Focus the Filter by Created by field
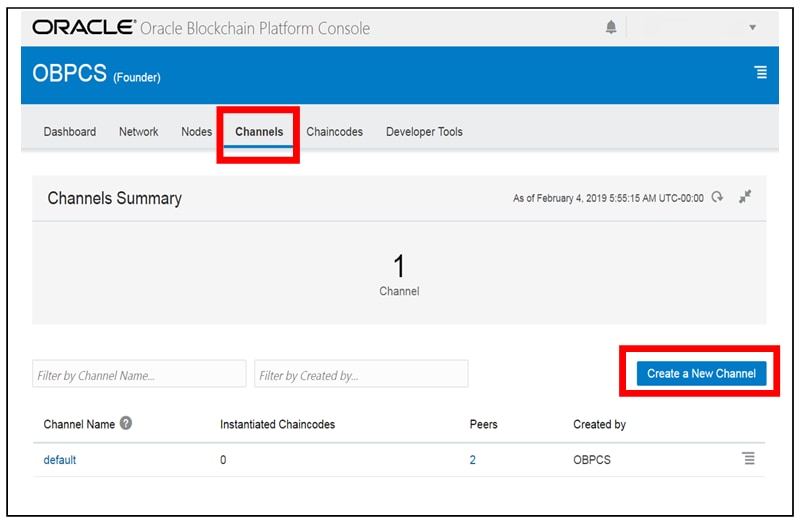The height and width of the screenshot is (525, 800). (361, 376)
